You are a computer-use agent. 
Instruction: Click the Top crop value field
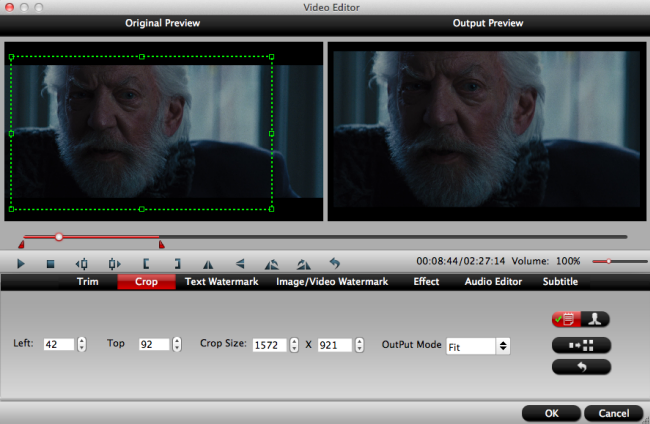(154, 344)
